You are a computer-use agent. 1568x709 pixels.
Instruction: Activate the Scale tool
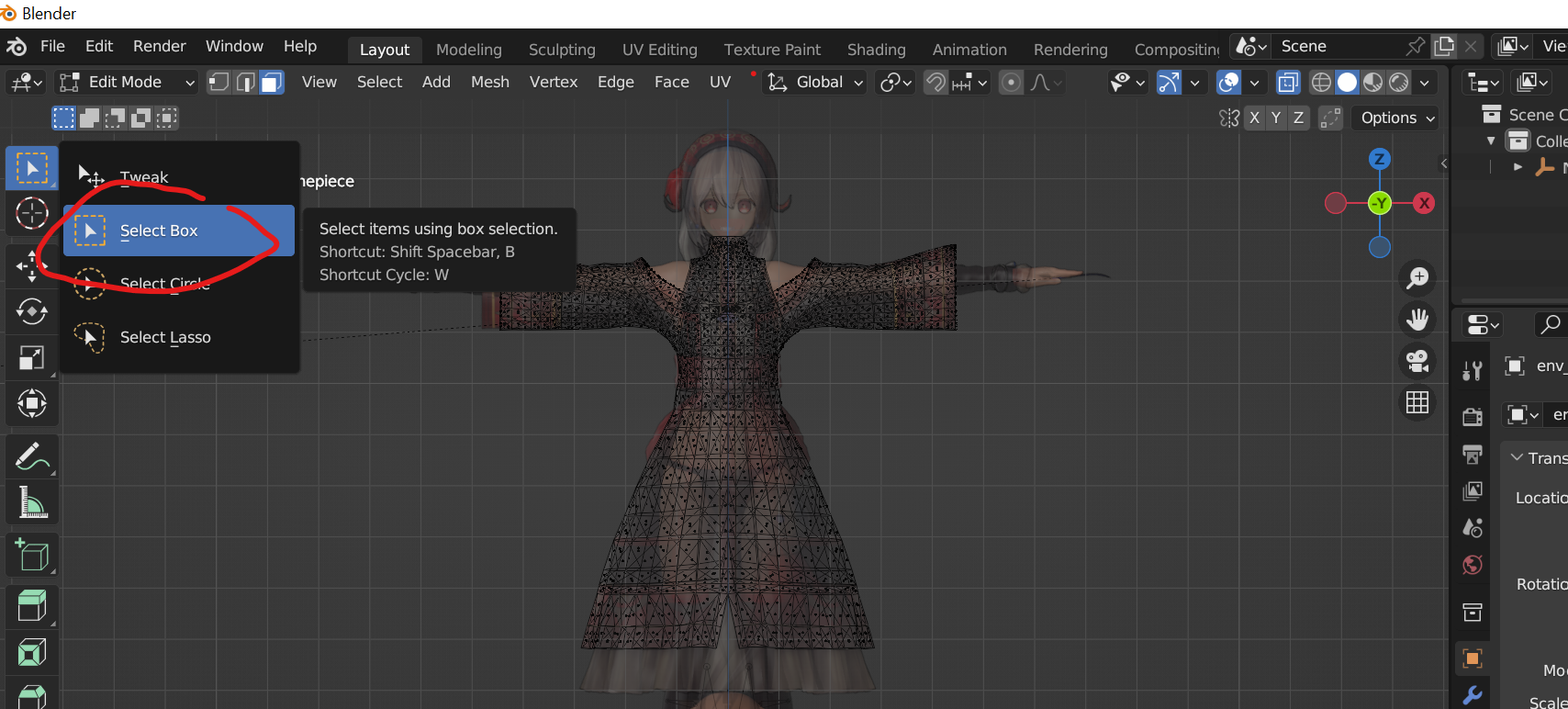(x=32, y=358)
